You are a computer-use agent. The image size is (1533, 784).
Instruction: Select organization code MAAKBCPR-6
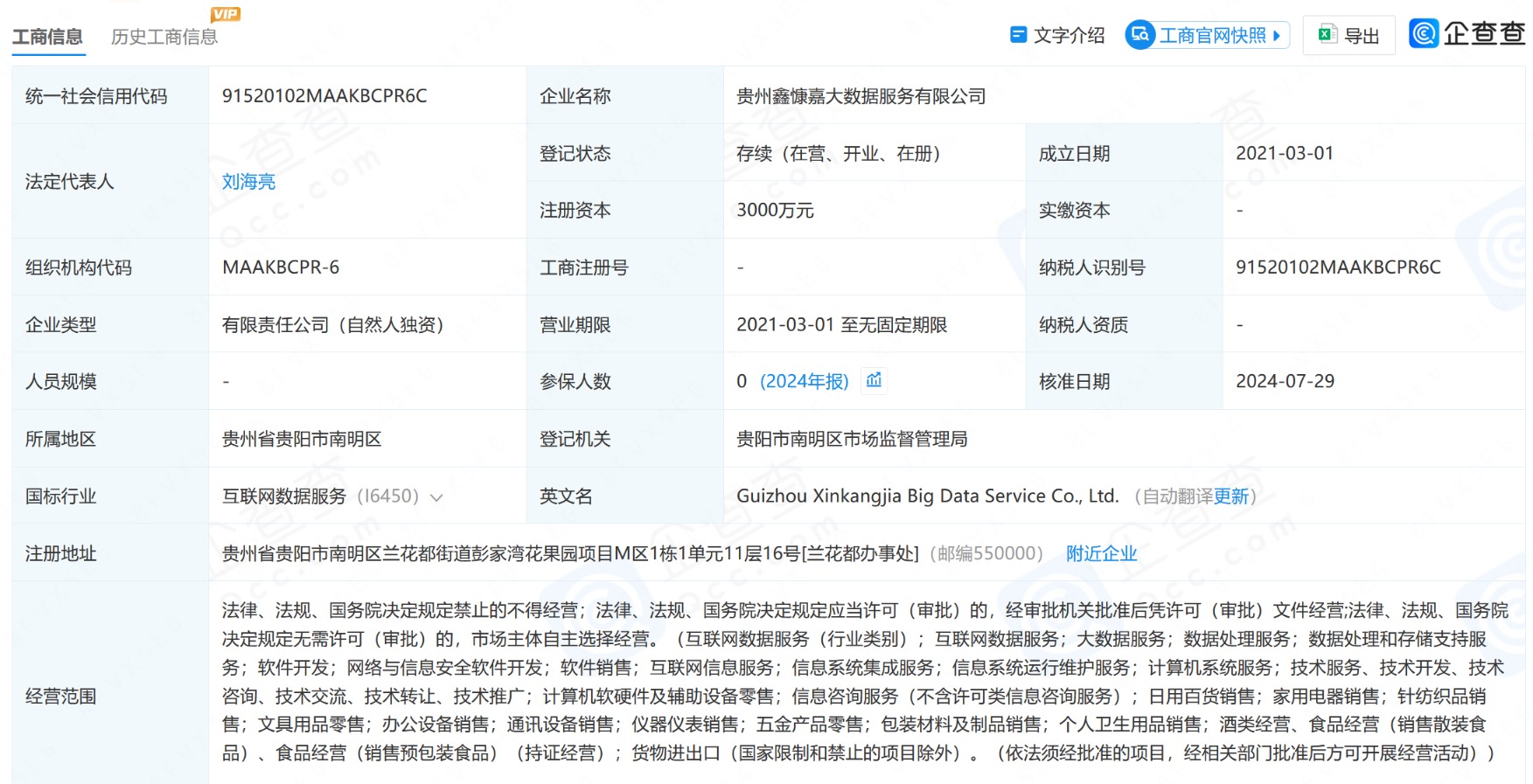(281, 267)
